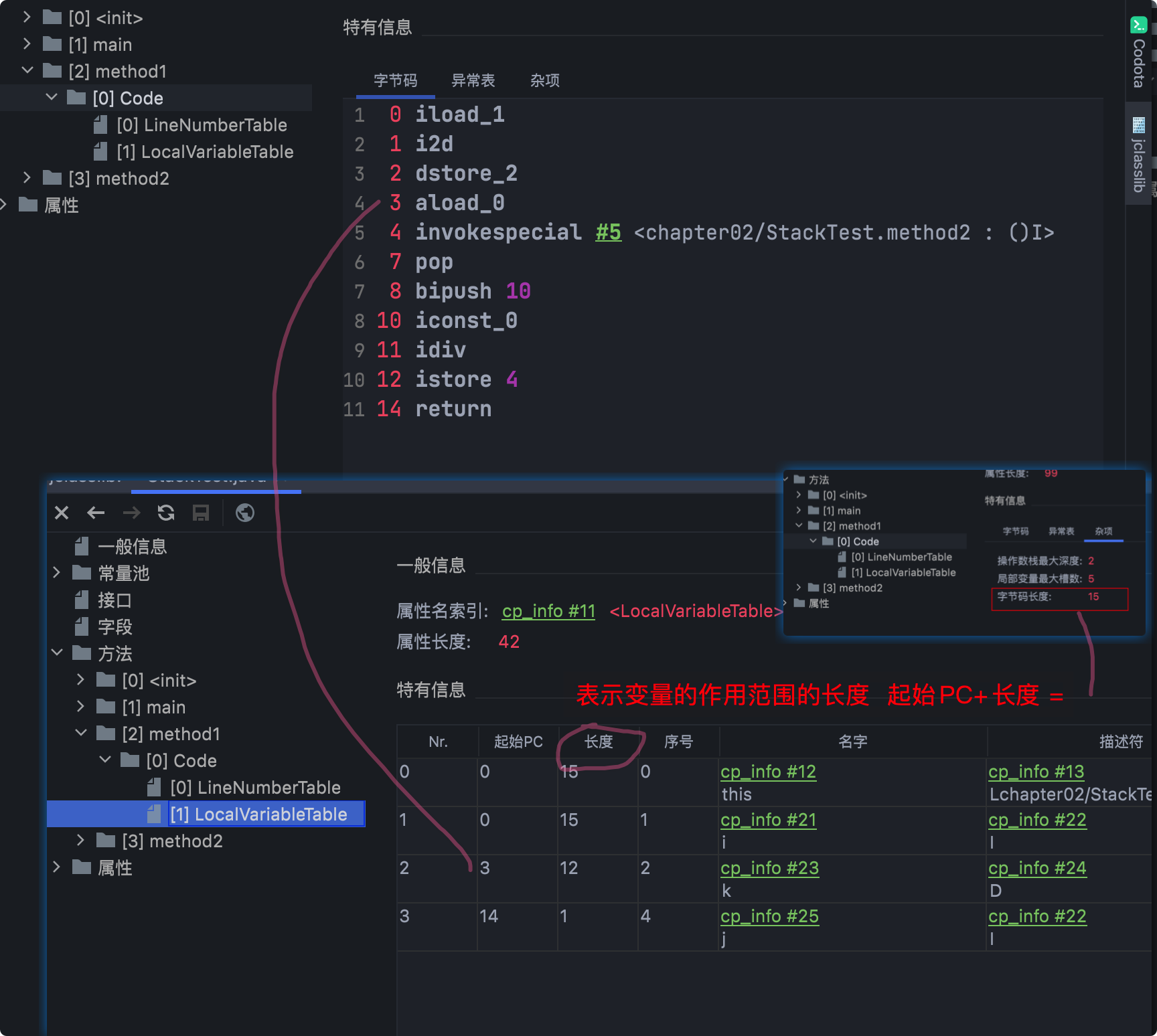The height and width of the screenshot is (1036, 1157).
Task: Select [0] LineNumberTable in lower tree
Action: (x=255, y=788)
